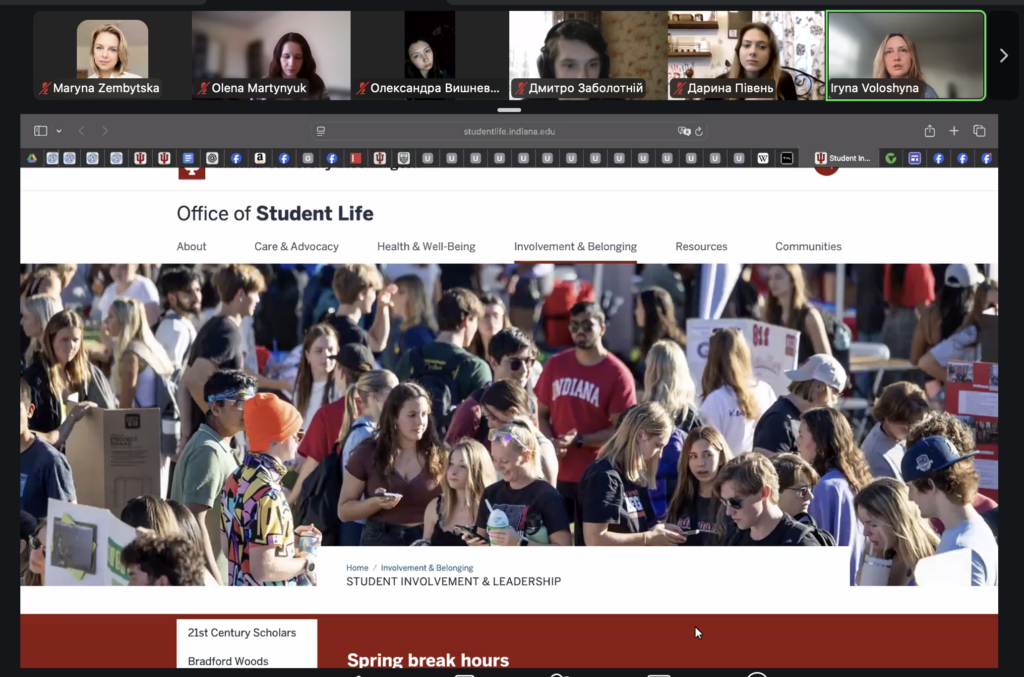Select Iryna Voloshyna's video thumbnail
Image resolution: width=1024 pixels, height=677 pixels.
[x=906, y=56]
